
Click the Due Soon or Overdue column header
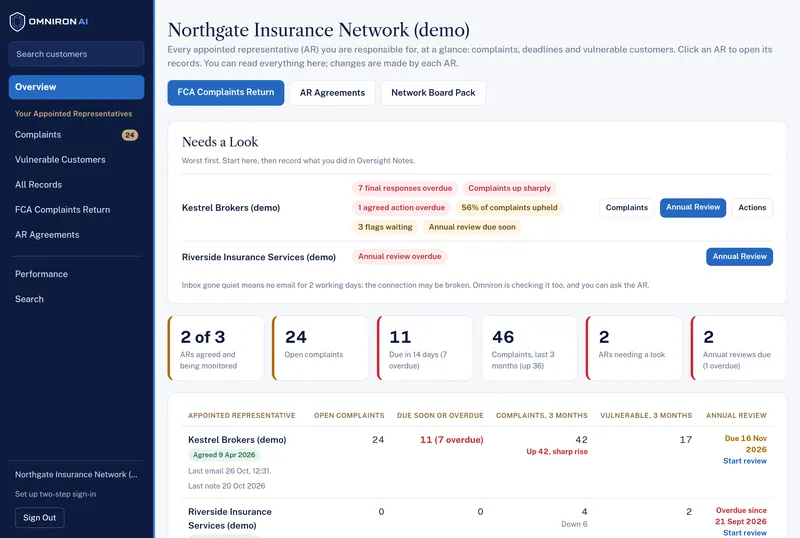click(x=440, y=415)
